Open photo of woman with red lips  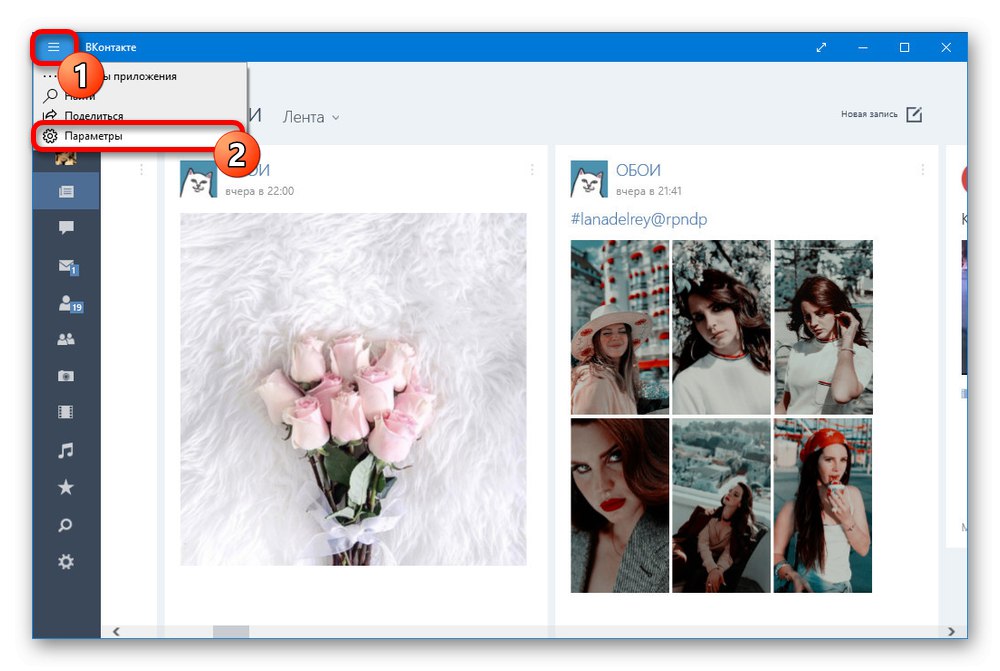pyautogui.click(x=620, y=505)
